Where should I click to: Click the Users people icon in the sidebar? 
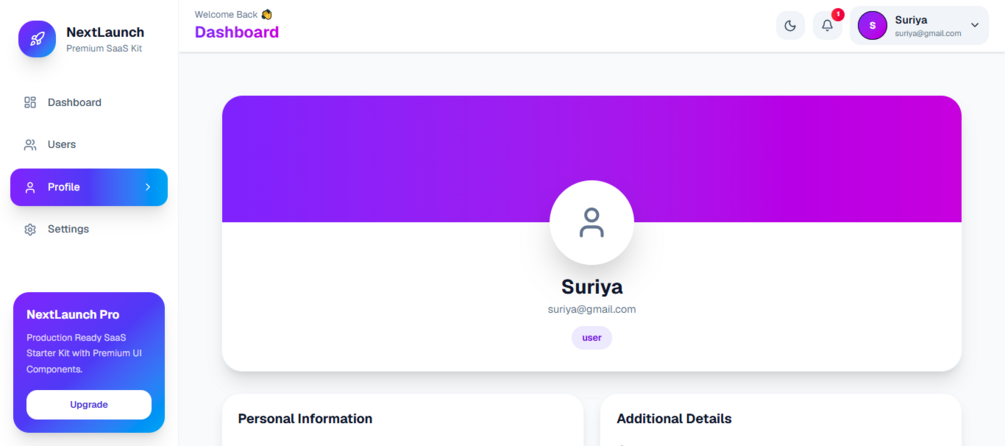point(30,145)
